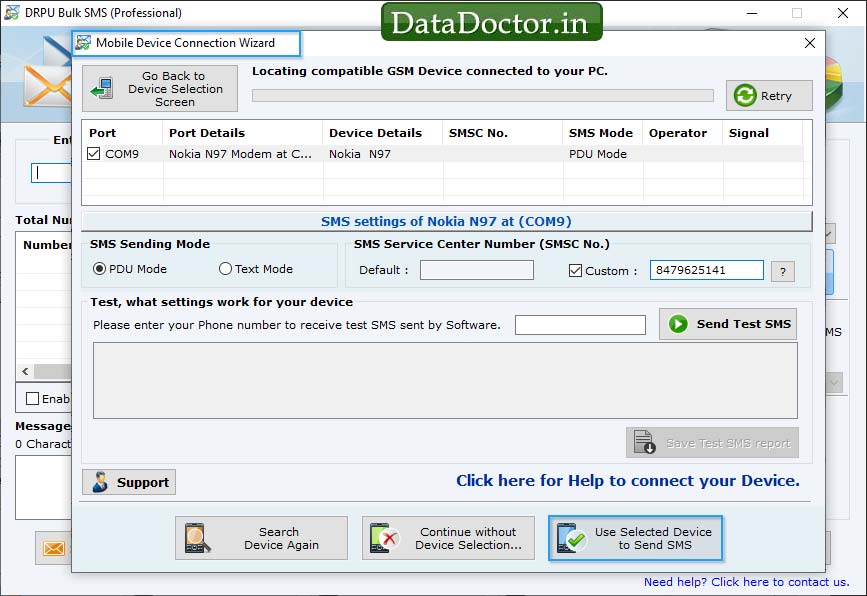Click Go Back to Device Selection Screen button
Image resolution: width=867 pixels, height=596 pixels.
160,88
